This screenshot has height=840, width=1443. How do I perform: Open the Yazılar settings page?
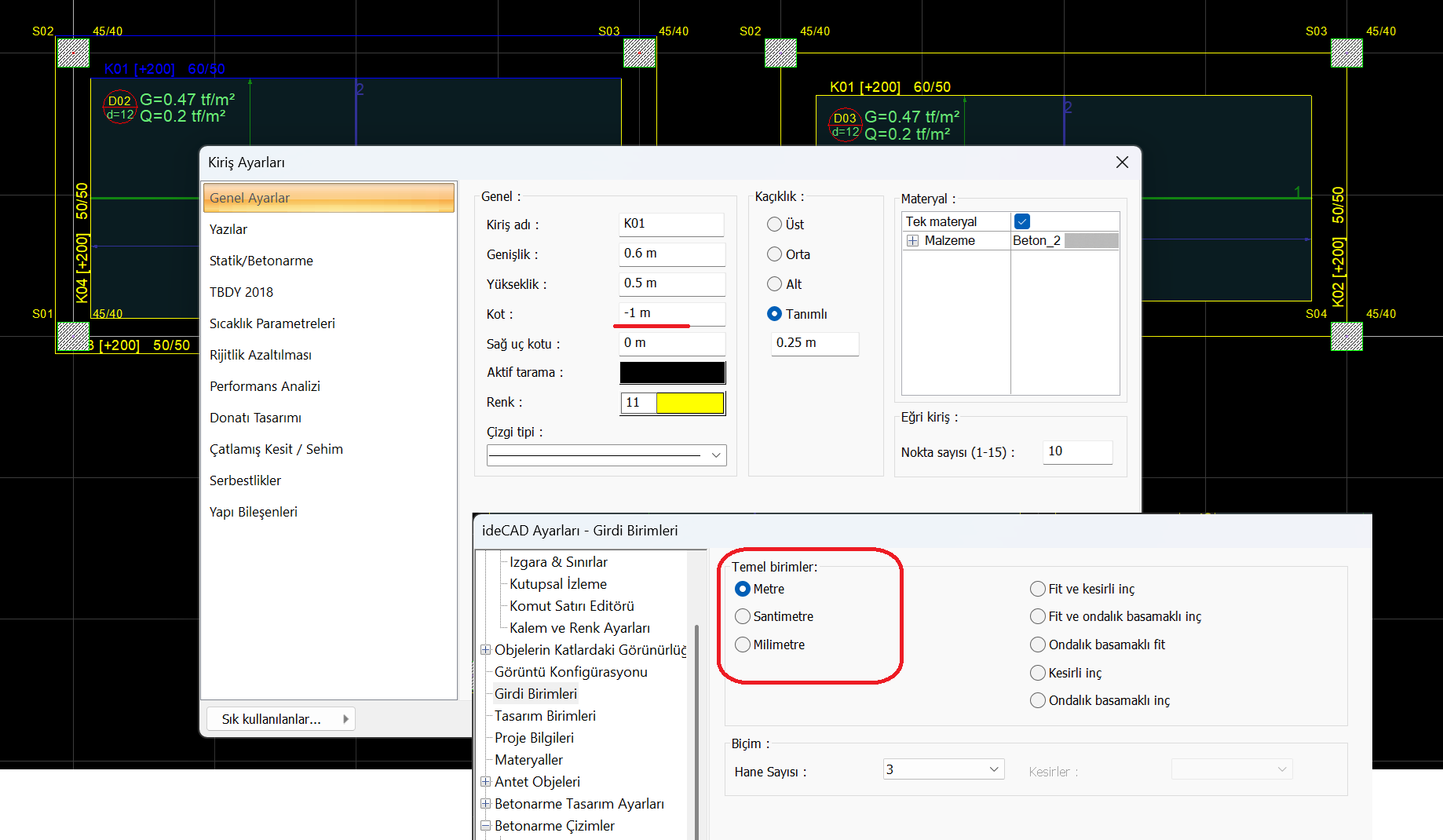pos(228,229)
